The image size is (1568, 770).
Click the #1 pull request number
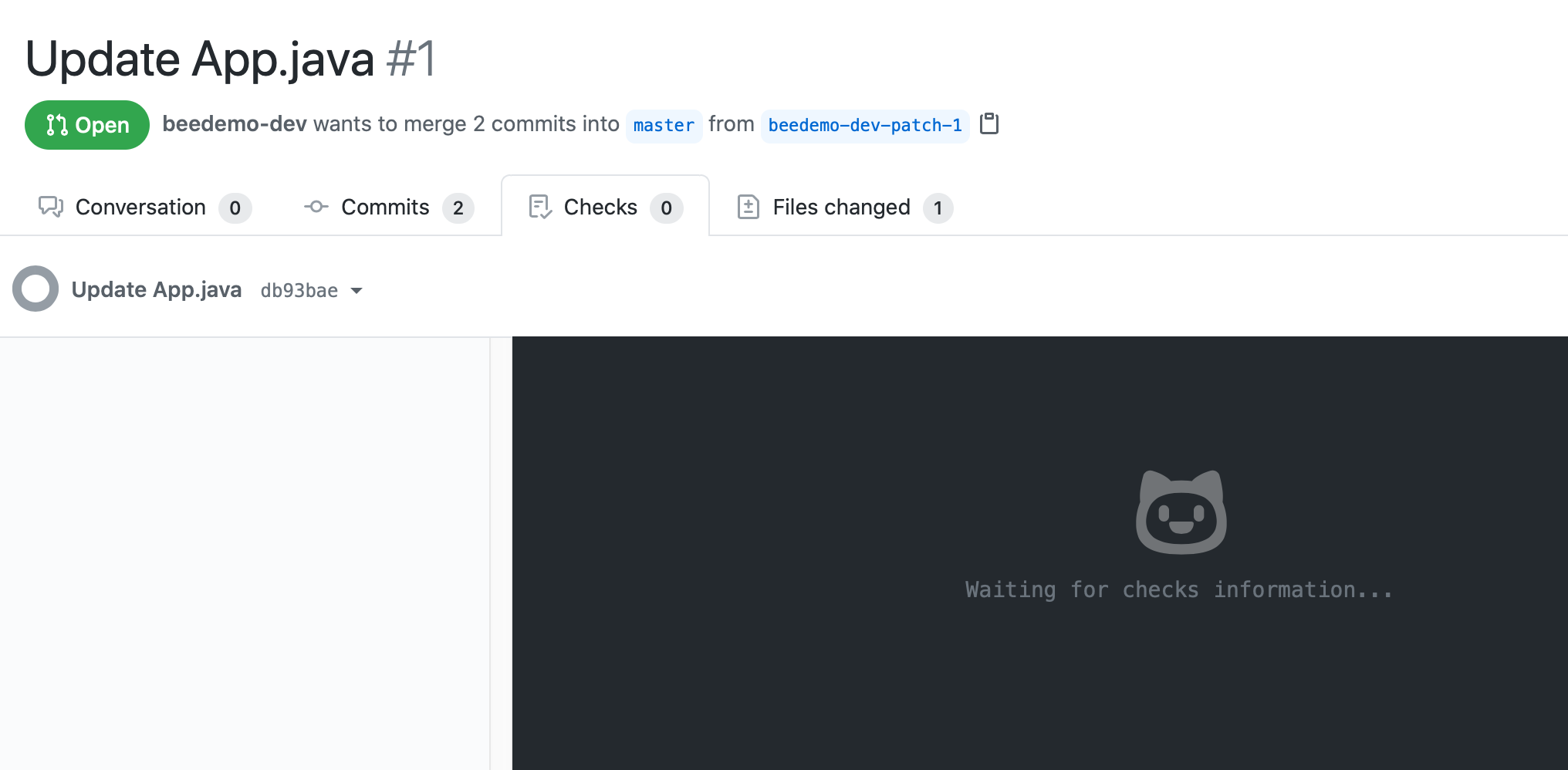coord(412,59)
